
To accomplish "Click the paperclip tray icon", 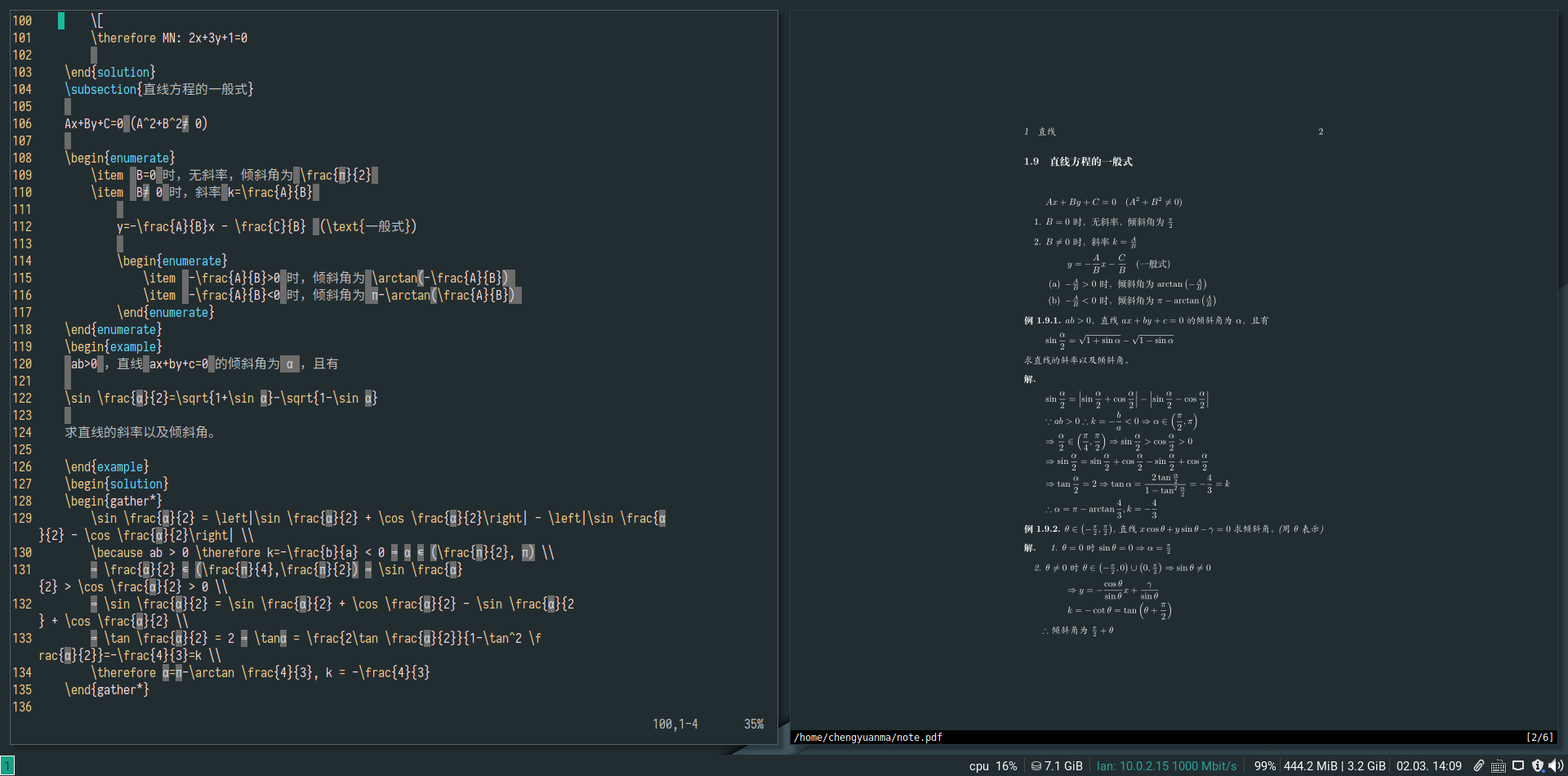I will click(x=1479, y=765).
